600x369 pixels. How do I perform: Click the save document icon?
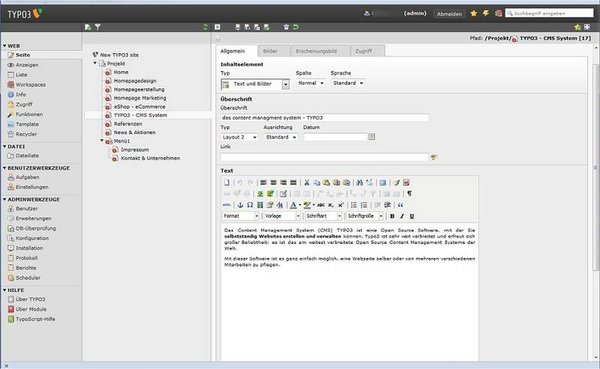pyautogui.click(x=237, y=27)
